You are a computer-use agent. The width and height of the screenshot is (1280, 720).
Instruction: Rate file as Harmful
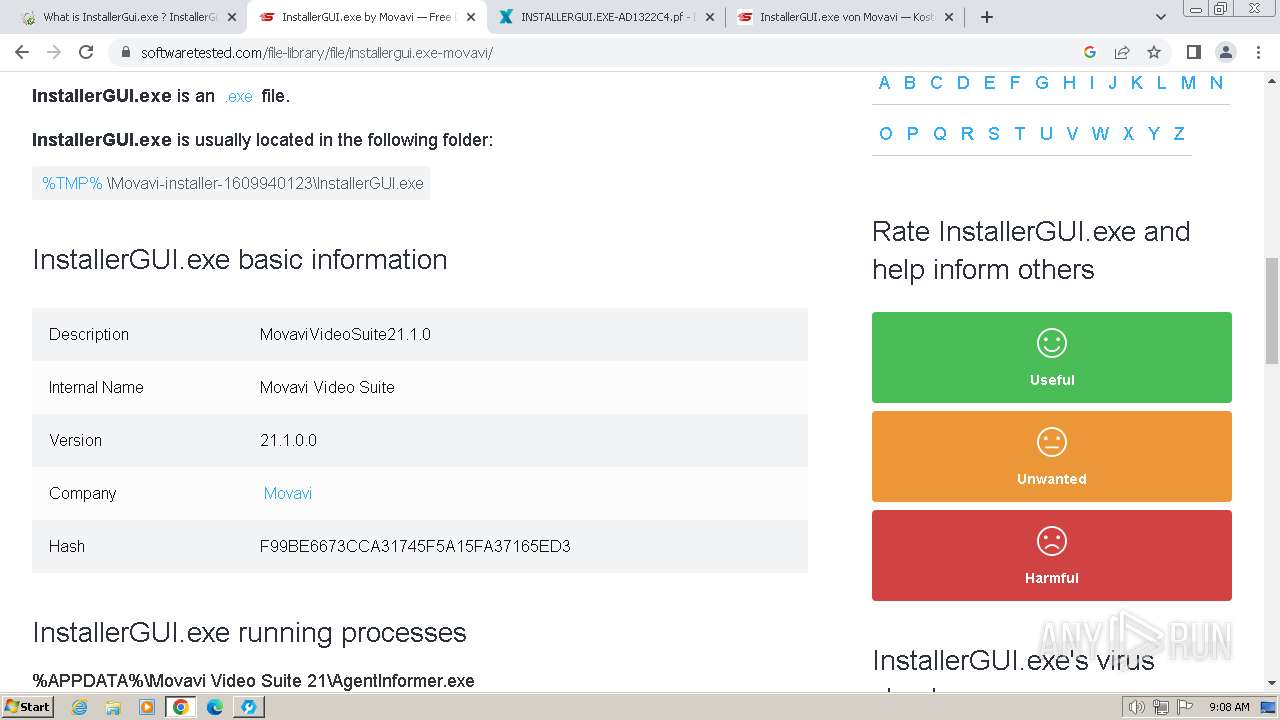[1052, 555]
